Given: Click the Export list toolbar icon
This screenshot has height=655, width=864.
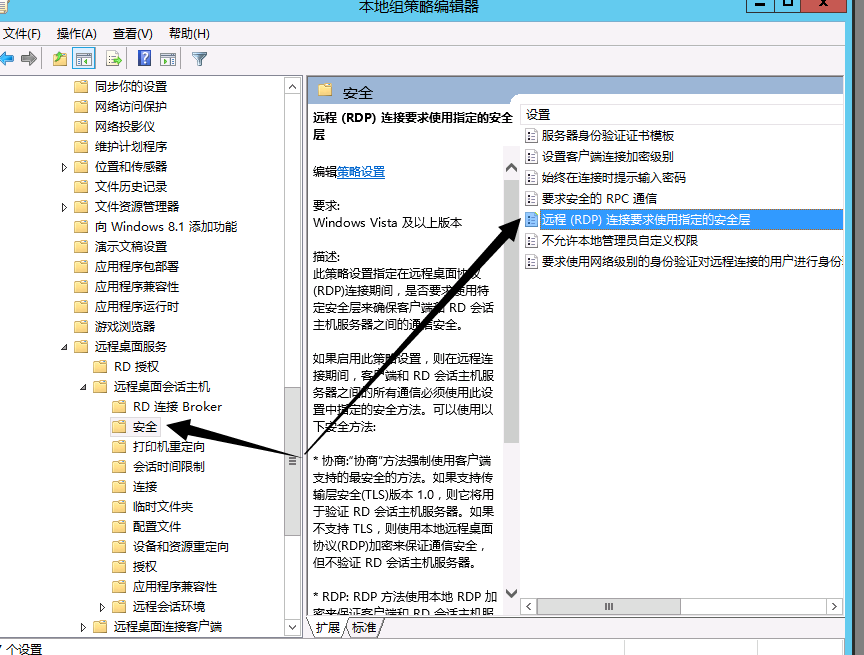Looking at the screenshot, I should 114,58.
